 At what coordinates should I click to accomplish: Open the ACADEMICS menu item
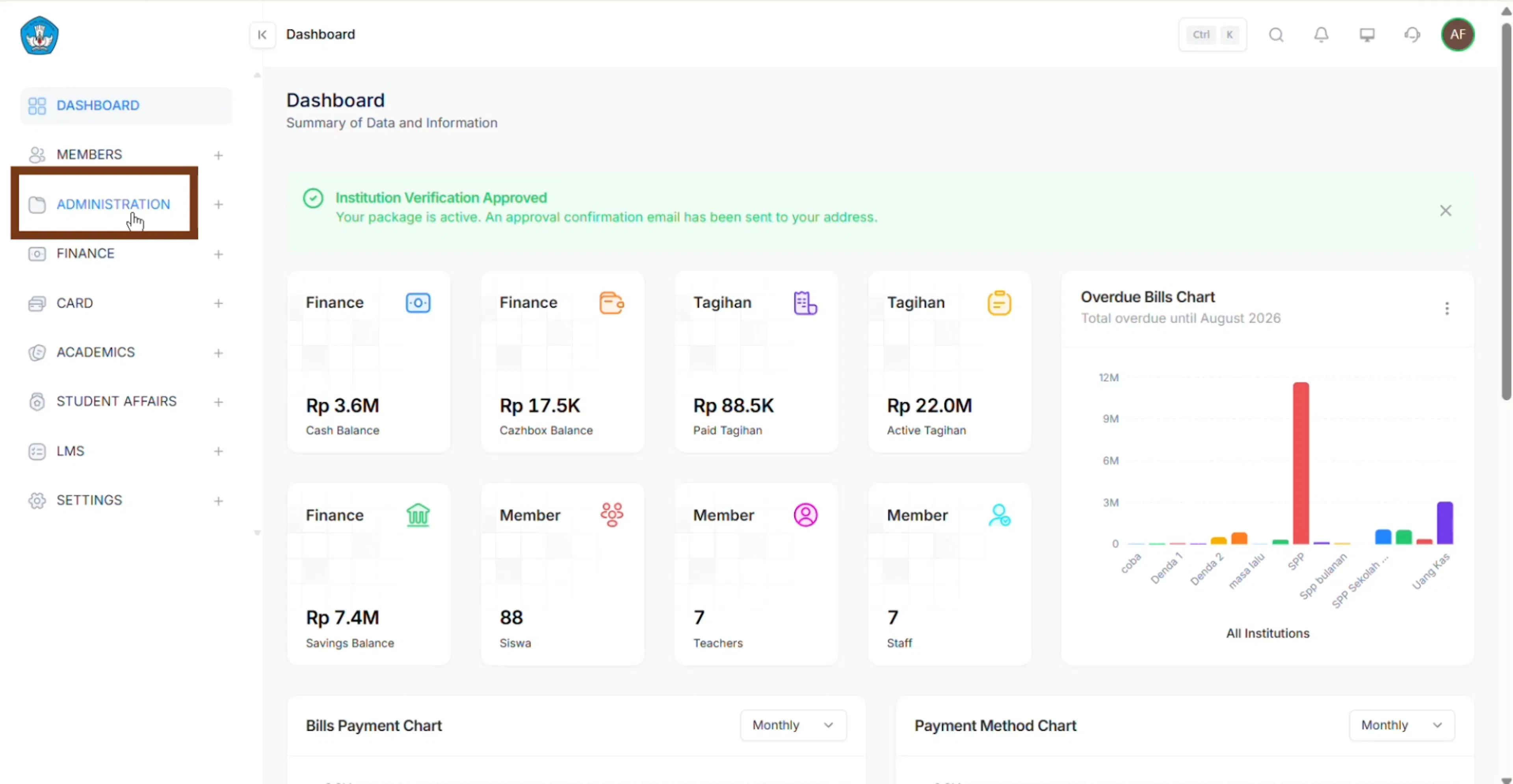click(x=95, y=352)
